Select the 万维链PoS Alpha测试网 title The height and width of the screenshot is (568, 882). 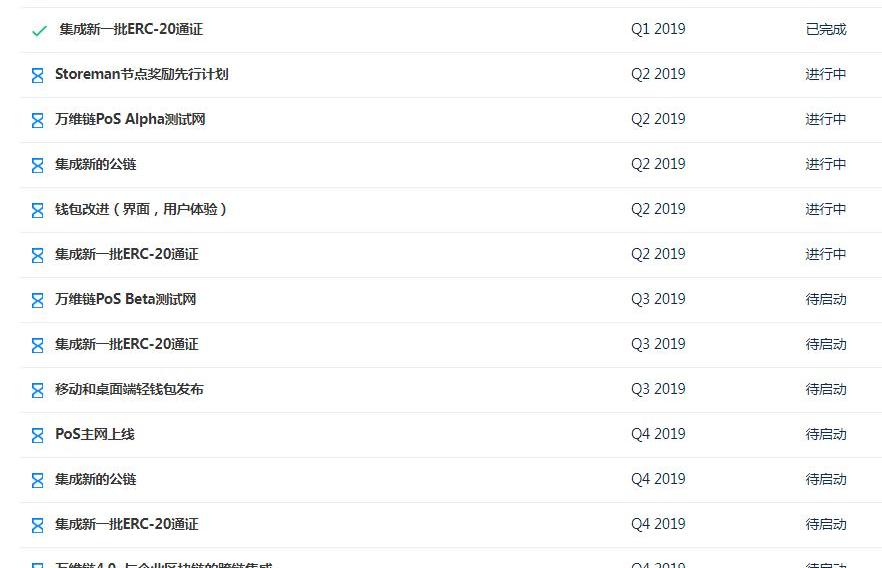130,119
